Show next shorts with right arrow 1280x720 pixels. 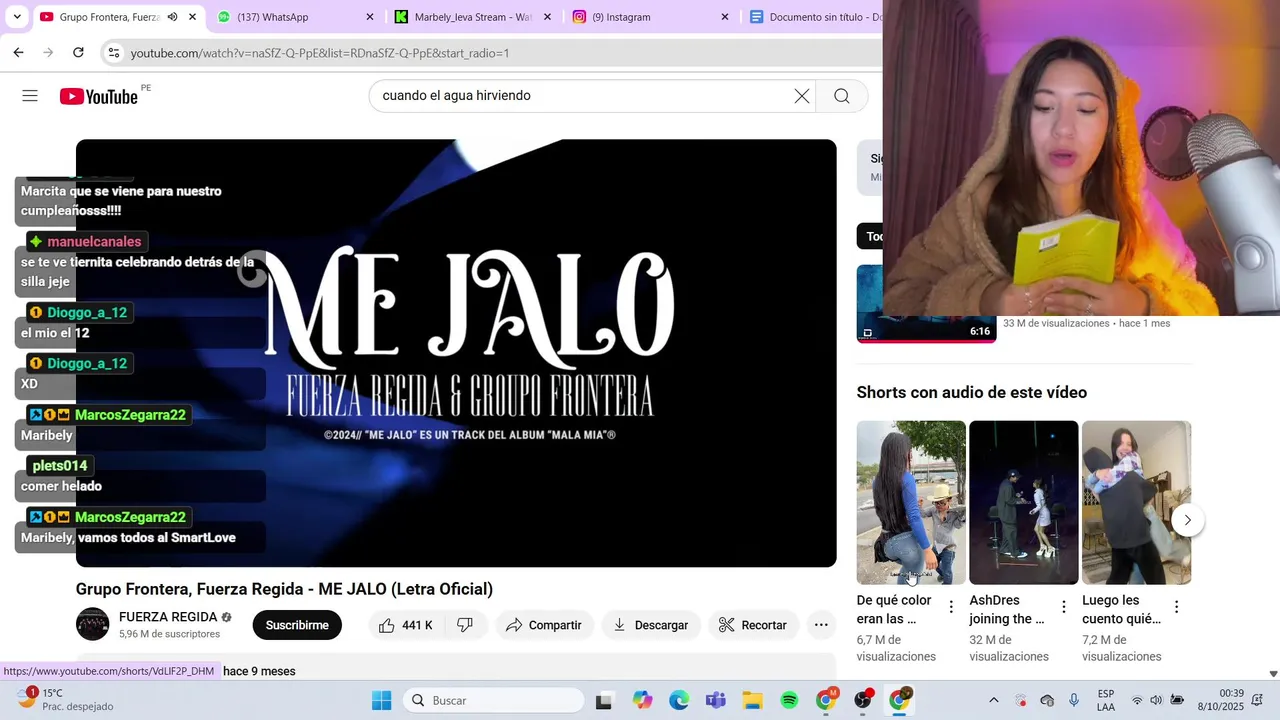1187,520
